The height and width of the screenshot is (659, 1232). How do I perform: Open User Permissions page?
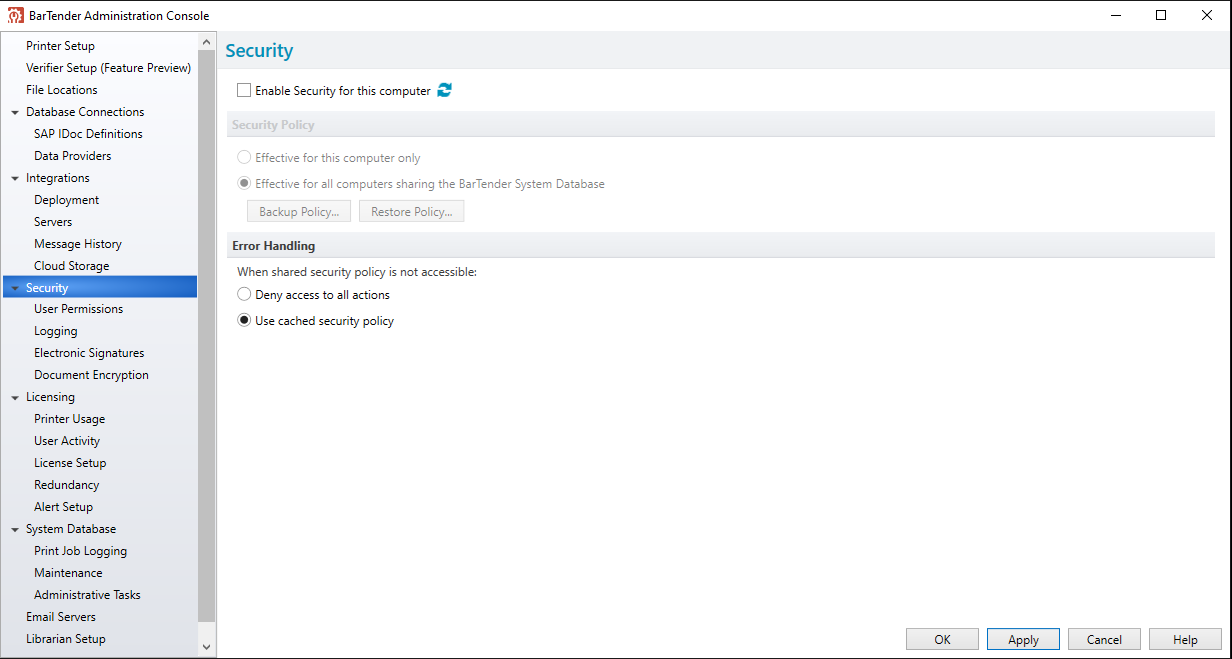coord(78,309)
